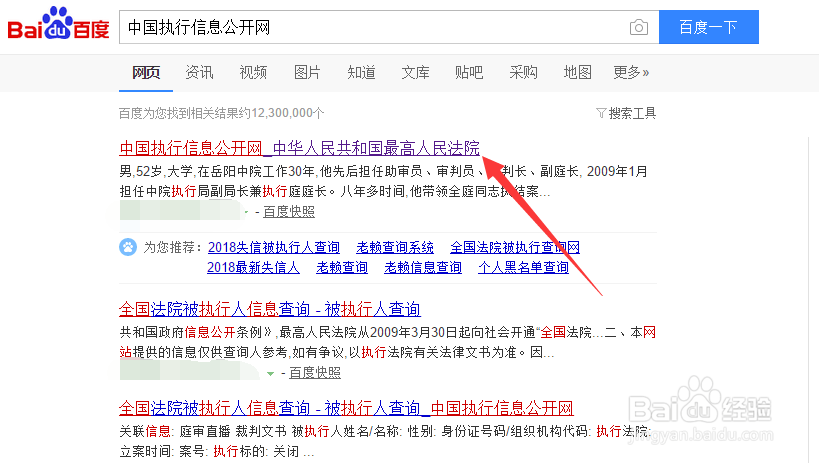Click suggestion 个人黑名单查询
Screen dimensions: 819x463
[523, 268]
